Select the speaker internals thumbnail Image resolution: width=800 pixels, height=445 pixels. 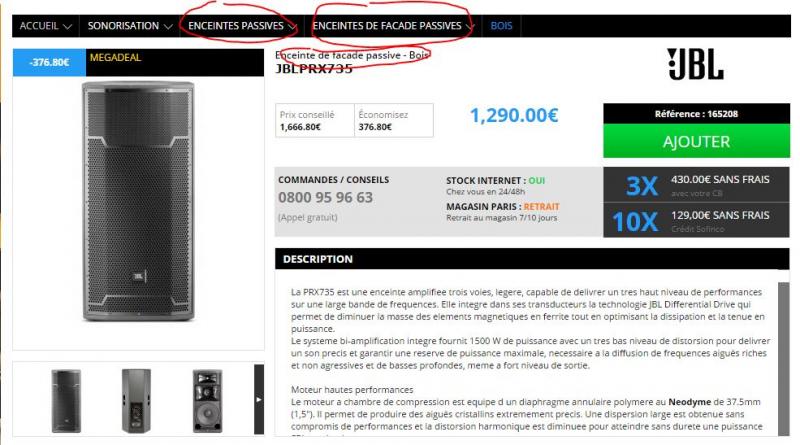(x=207, y=401)
